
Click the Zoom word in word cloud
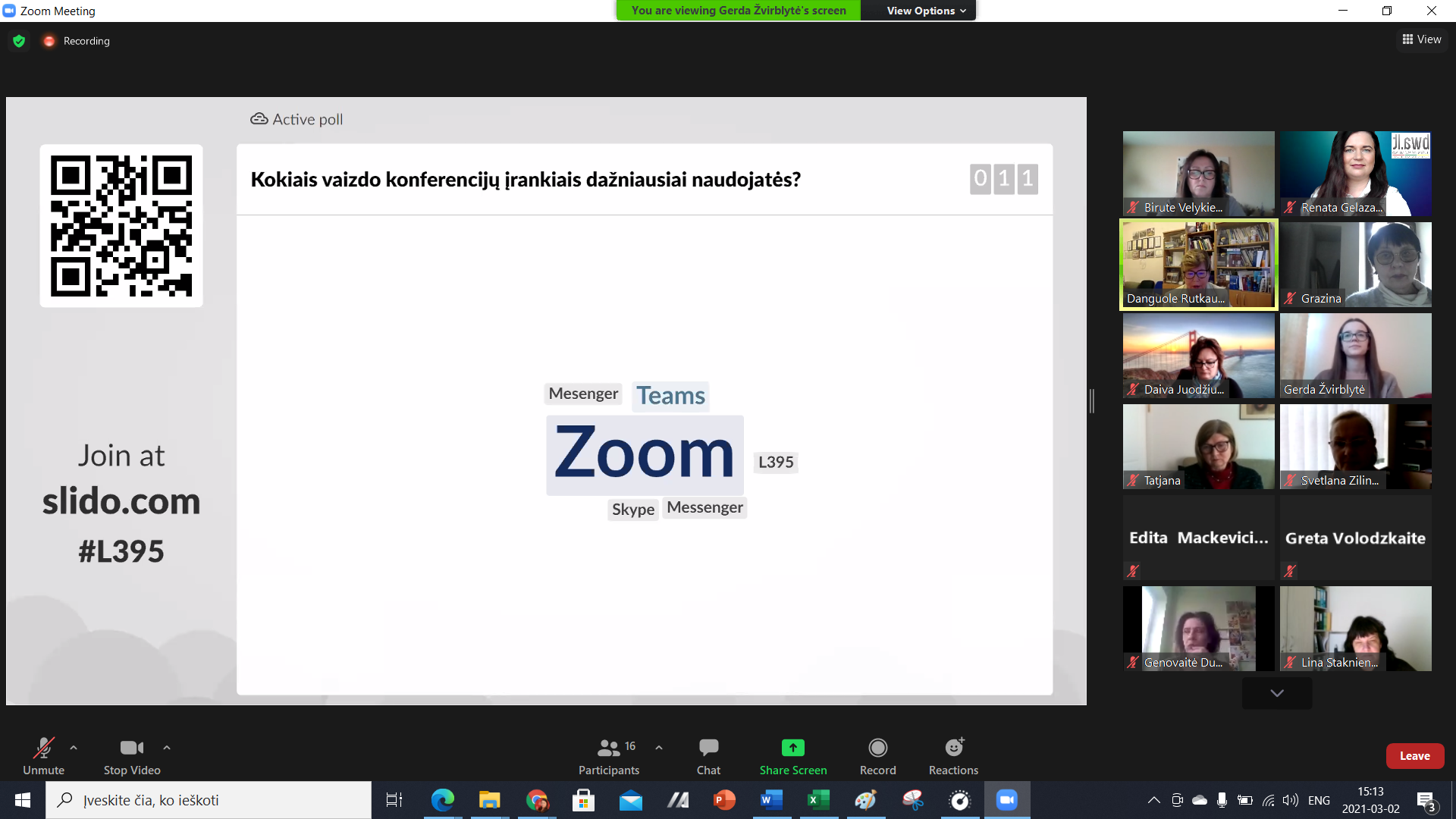645,454
